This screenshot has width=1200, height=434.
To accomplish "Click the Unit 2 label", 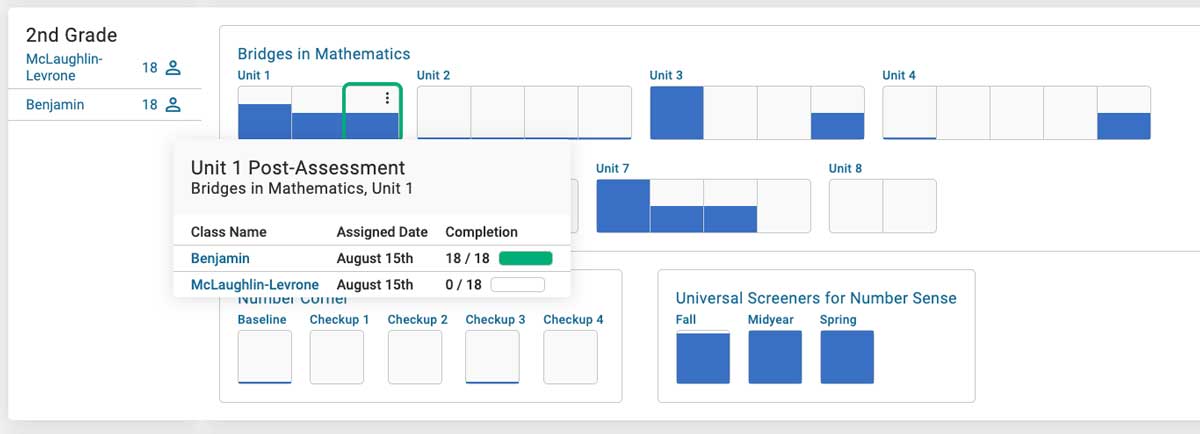I will [433, 75].
